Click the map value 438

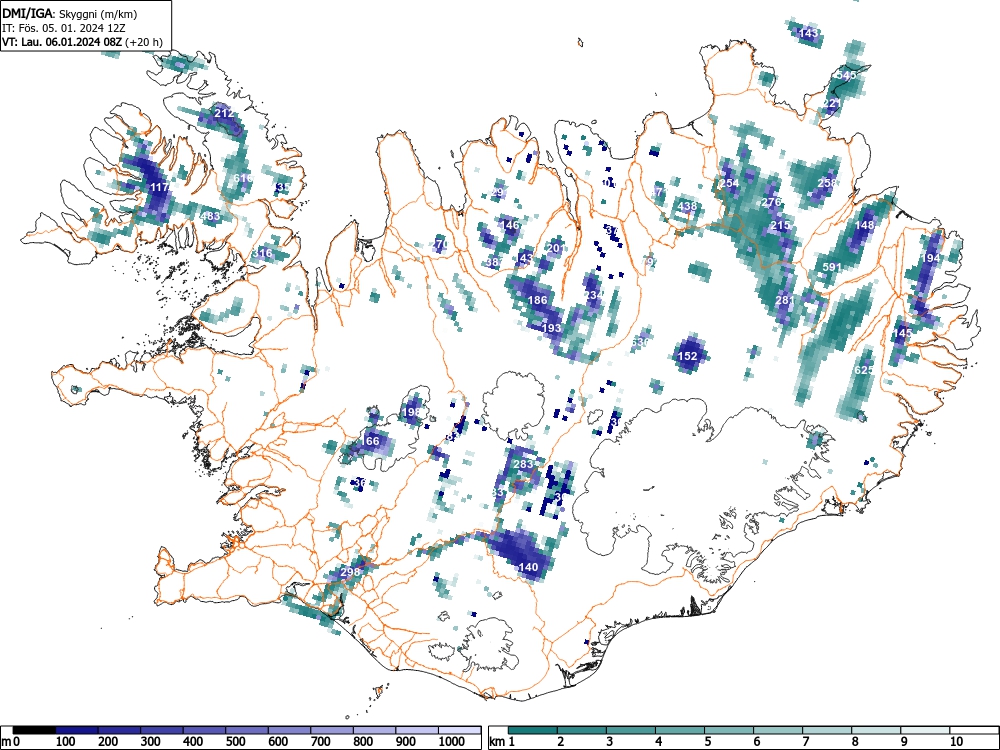pyautogui.click(x=688, y=206)
